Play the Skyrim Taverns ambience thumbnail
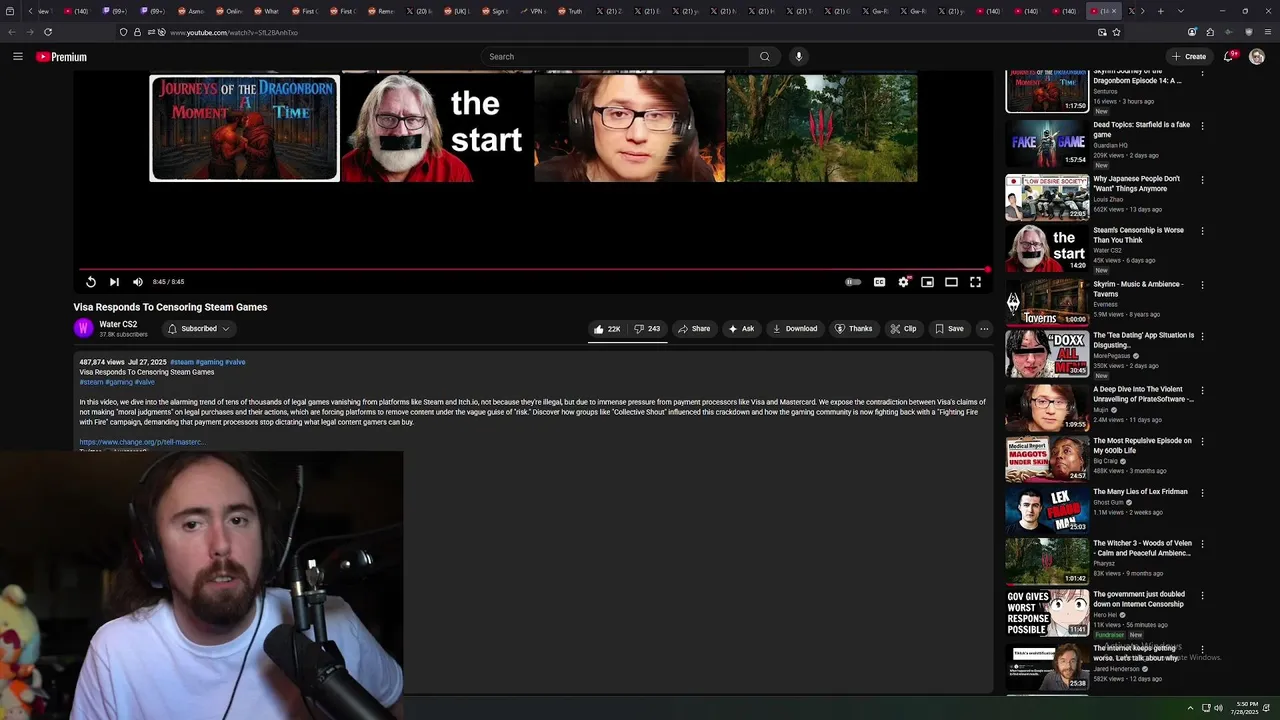 (1047, 302)
